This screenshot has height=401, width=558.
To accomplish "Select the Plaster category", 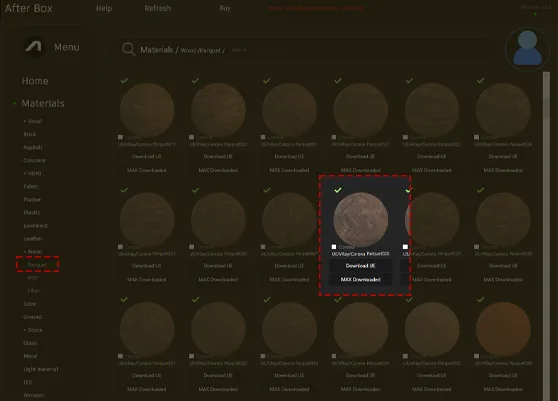I will click(x=32, y=199).
